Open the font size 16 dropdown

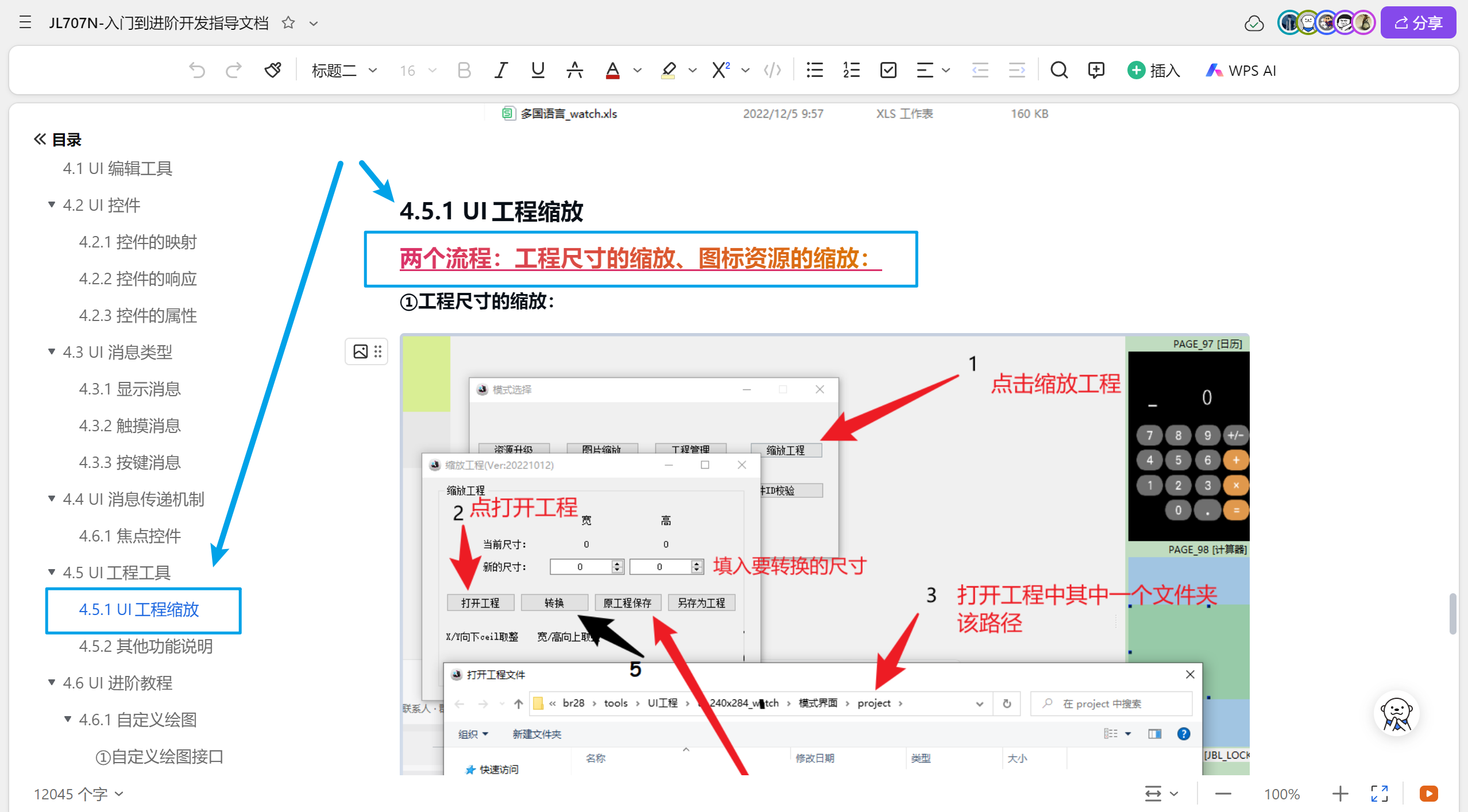click(418, 71)
